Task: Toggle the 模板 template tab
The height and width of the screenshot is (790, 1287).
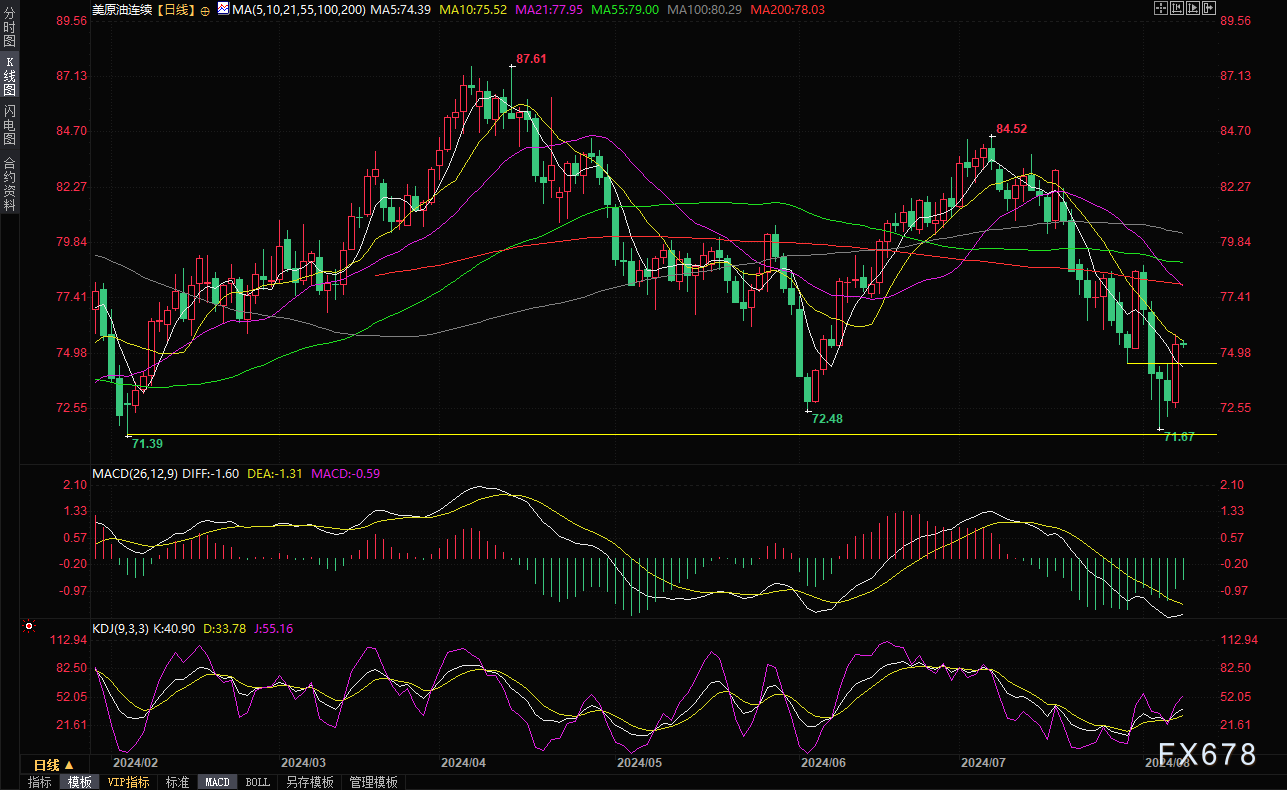Action: [80, 782]
